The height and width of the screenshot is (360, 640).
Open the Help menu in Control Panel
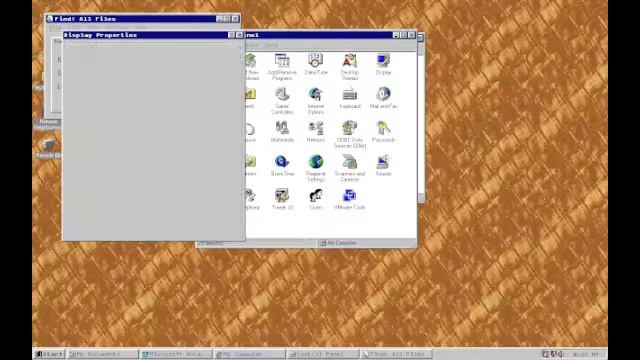click(x=271, y=45)
